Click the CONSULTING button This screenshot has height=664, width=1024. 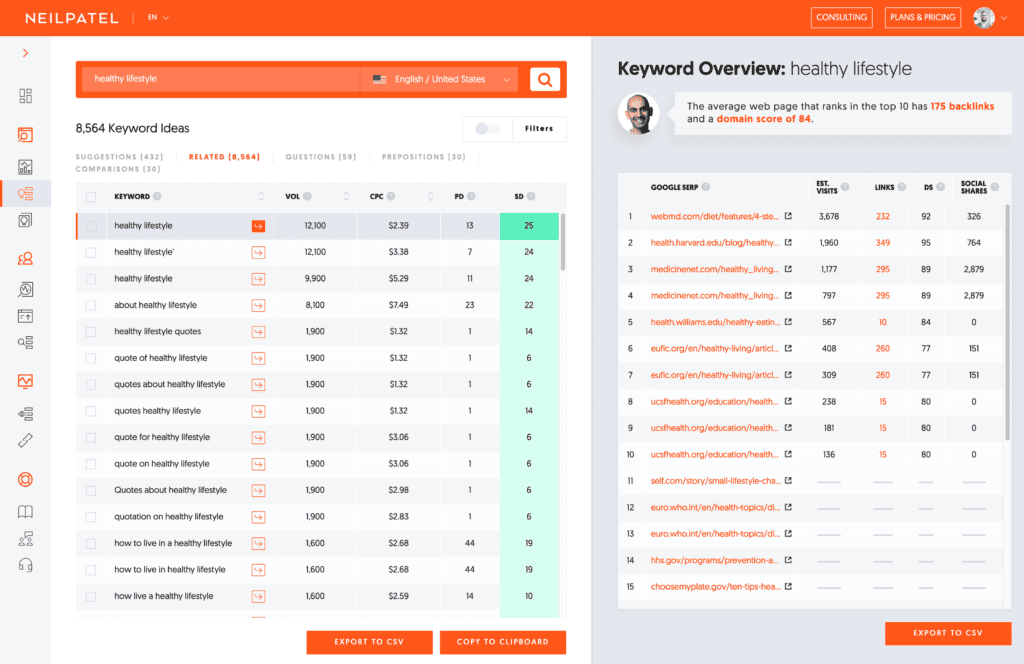point(841,18)
